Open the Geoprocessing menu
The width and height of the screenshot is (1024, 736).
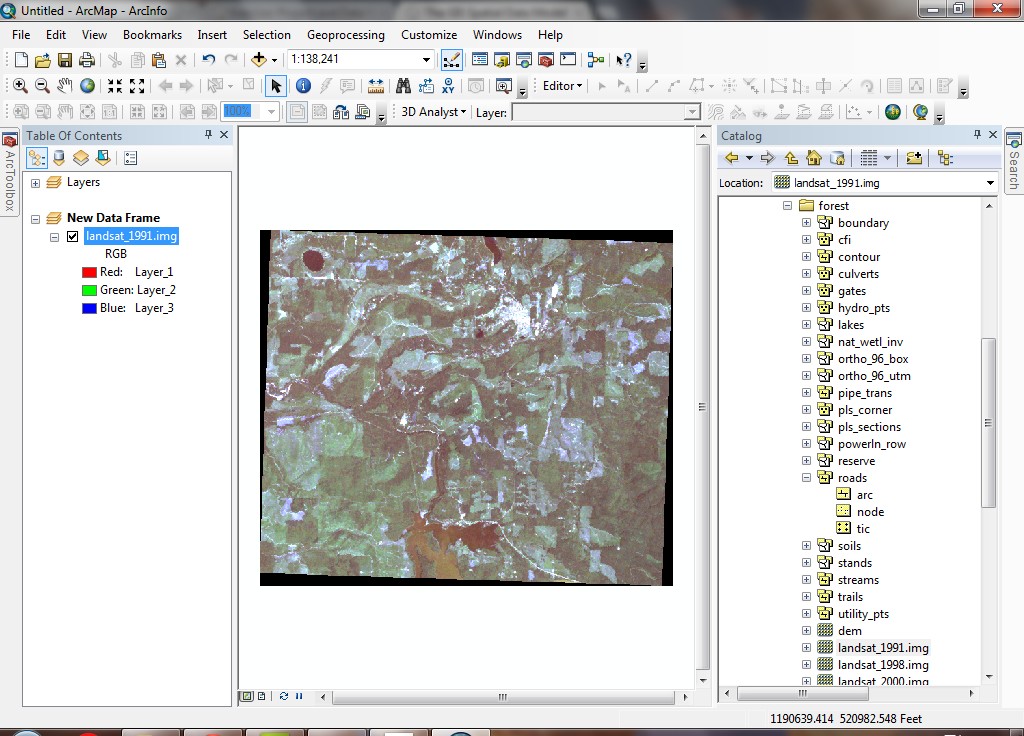(x=345, y=35)
